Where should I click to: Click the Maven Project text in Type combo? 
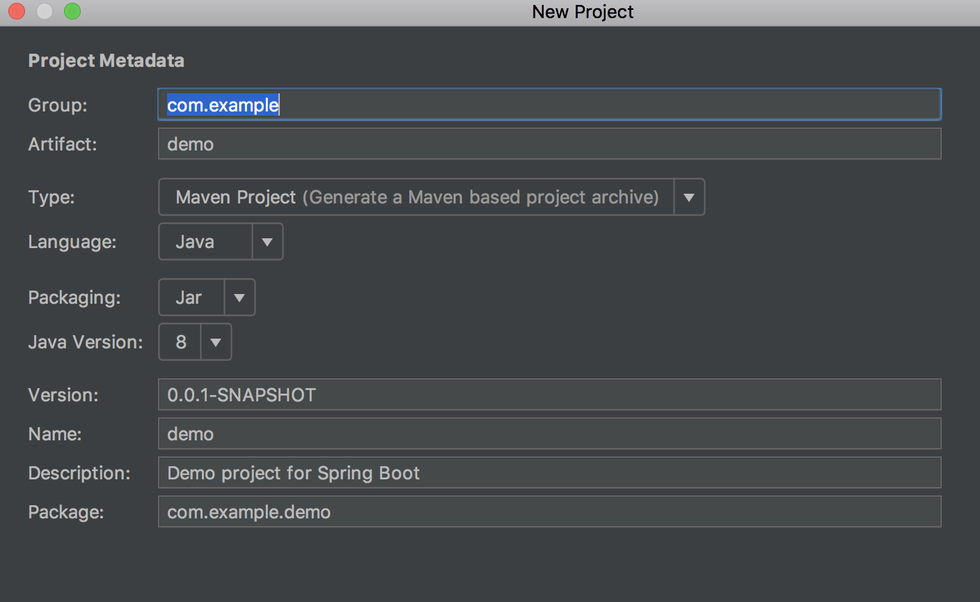[x=236, y=198]
